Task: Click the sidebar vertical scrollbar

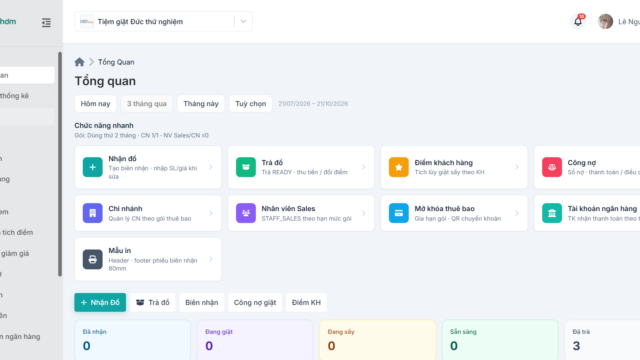Action: pos(60,164)
